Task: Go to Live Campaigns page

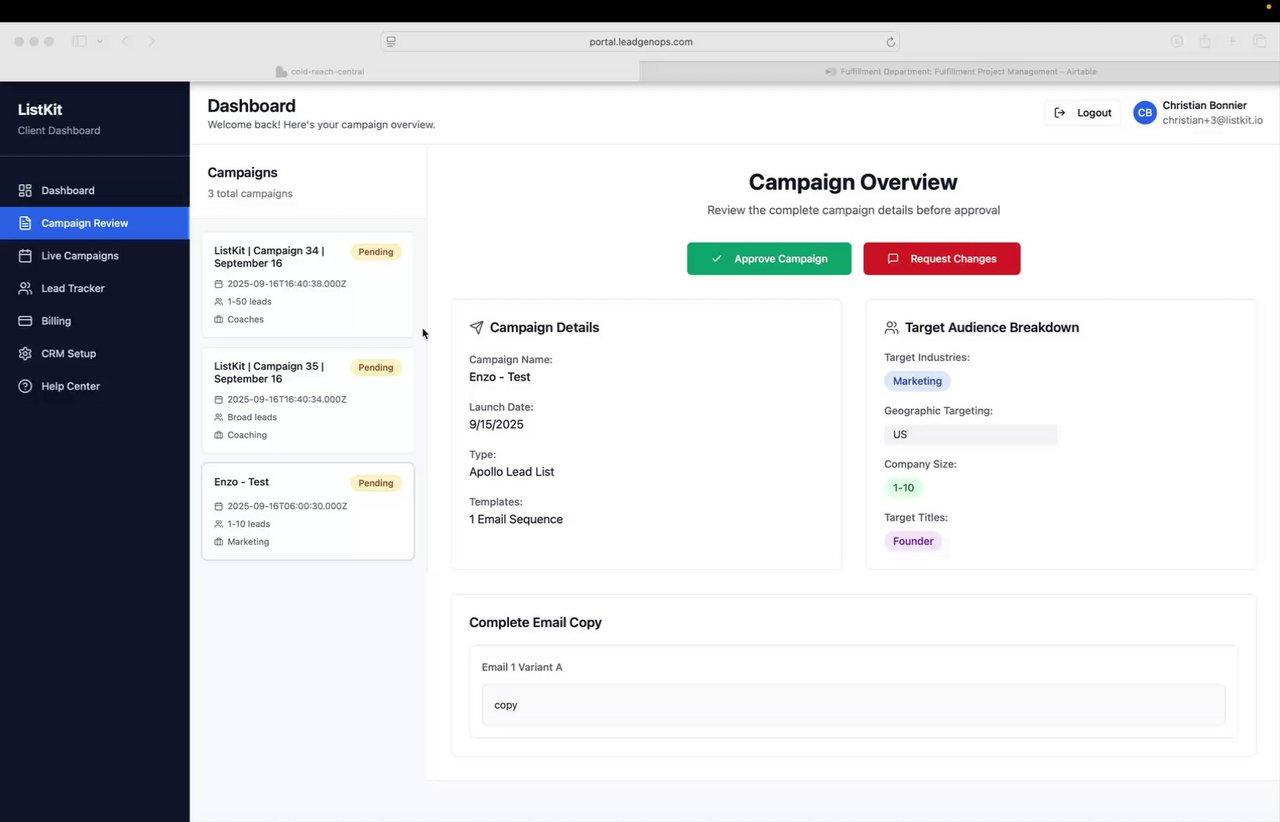Action: pos(94,256)
